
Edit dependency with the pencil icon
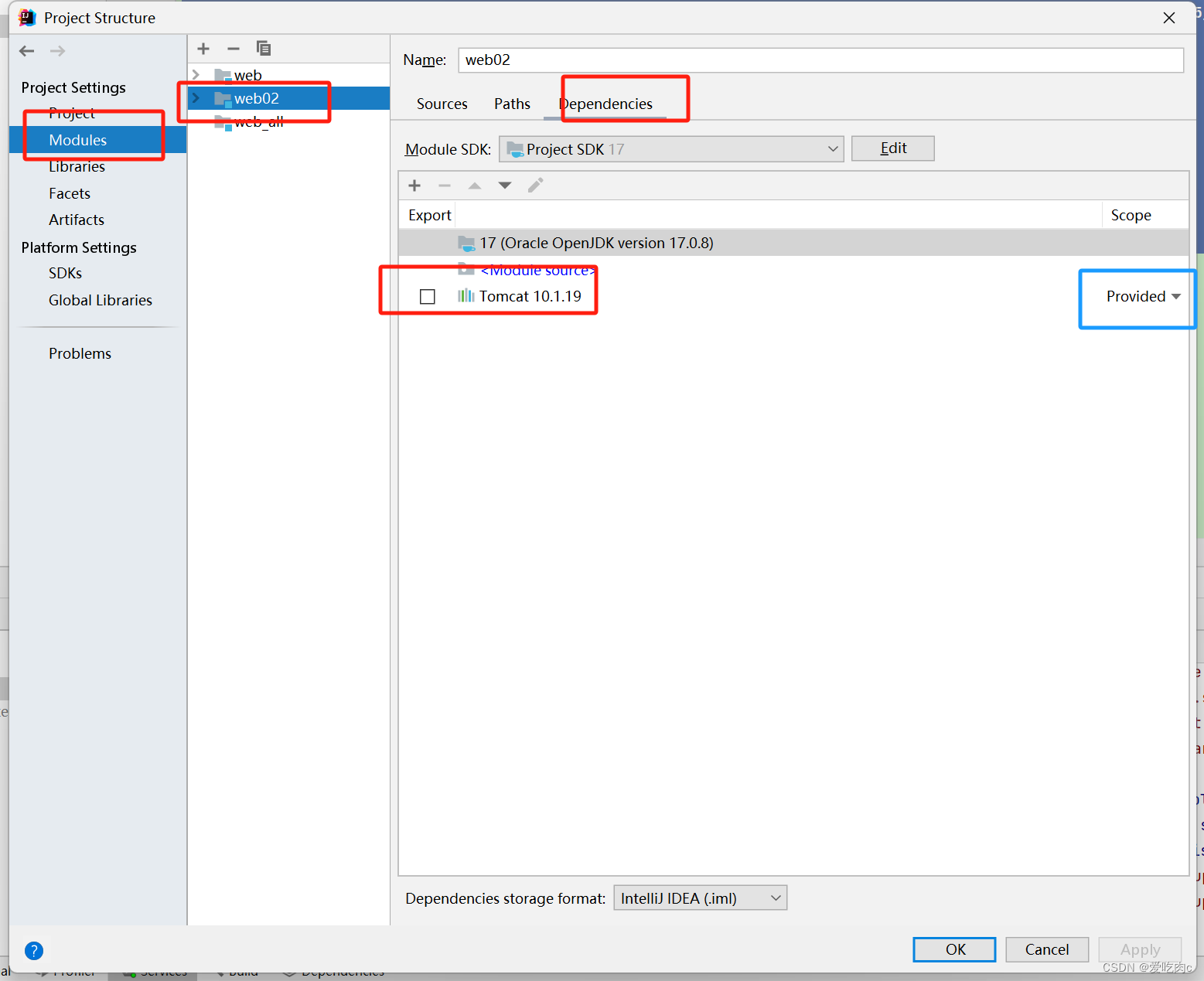click(x=535, y=186)
